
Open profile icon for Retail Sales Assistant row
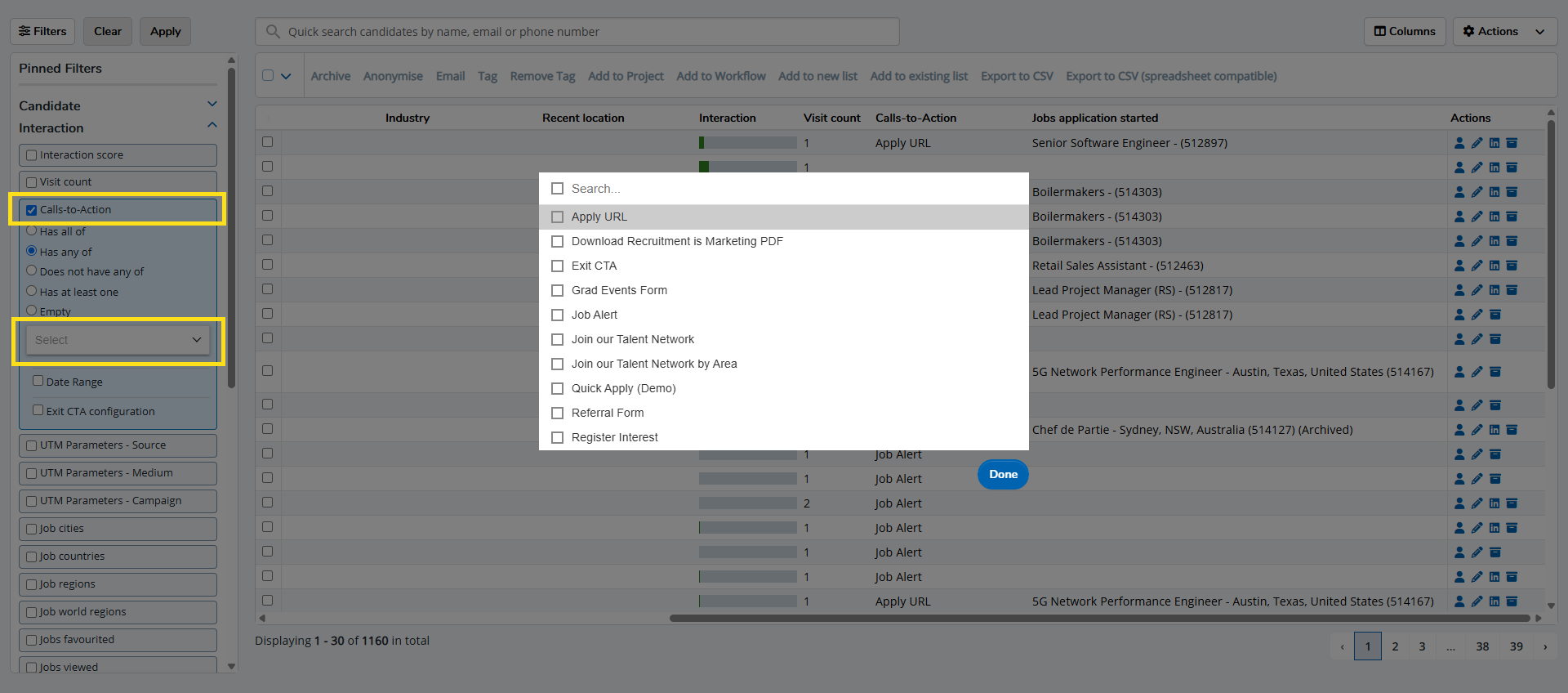tap(1459, 266)
